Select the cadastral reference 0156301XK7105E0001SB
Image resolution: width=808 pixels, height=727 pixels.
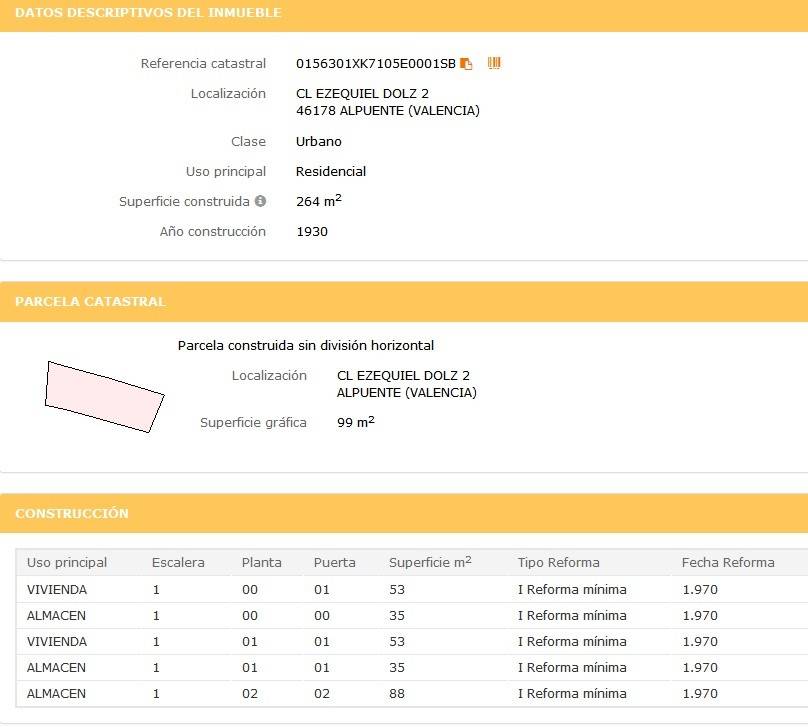click(x=376, y=63)
